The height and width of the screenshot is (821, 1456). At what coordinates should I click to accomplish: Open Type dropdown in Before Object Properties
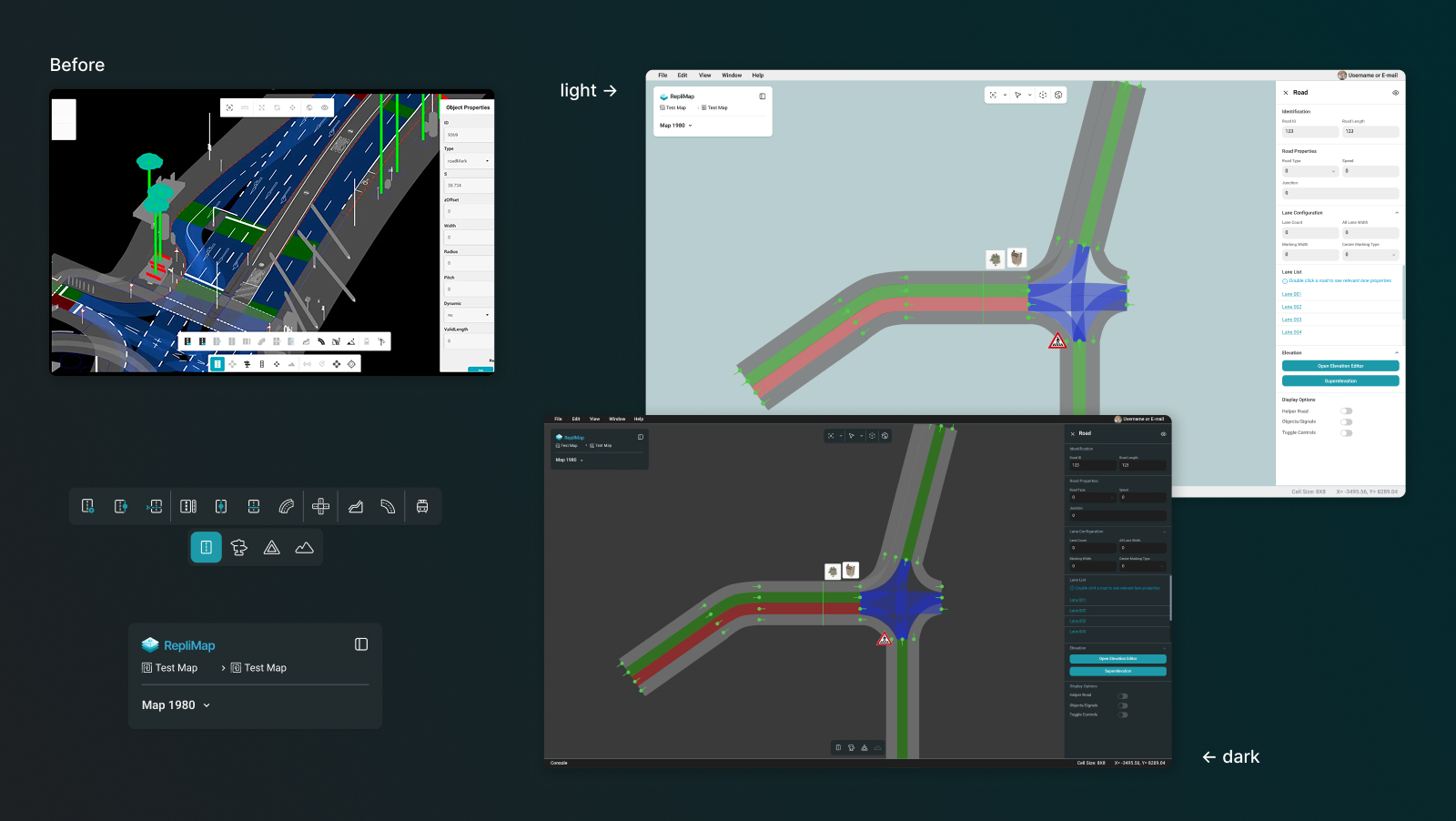tap(468, 161)
